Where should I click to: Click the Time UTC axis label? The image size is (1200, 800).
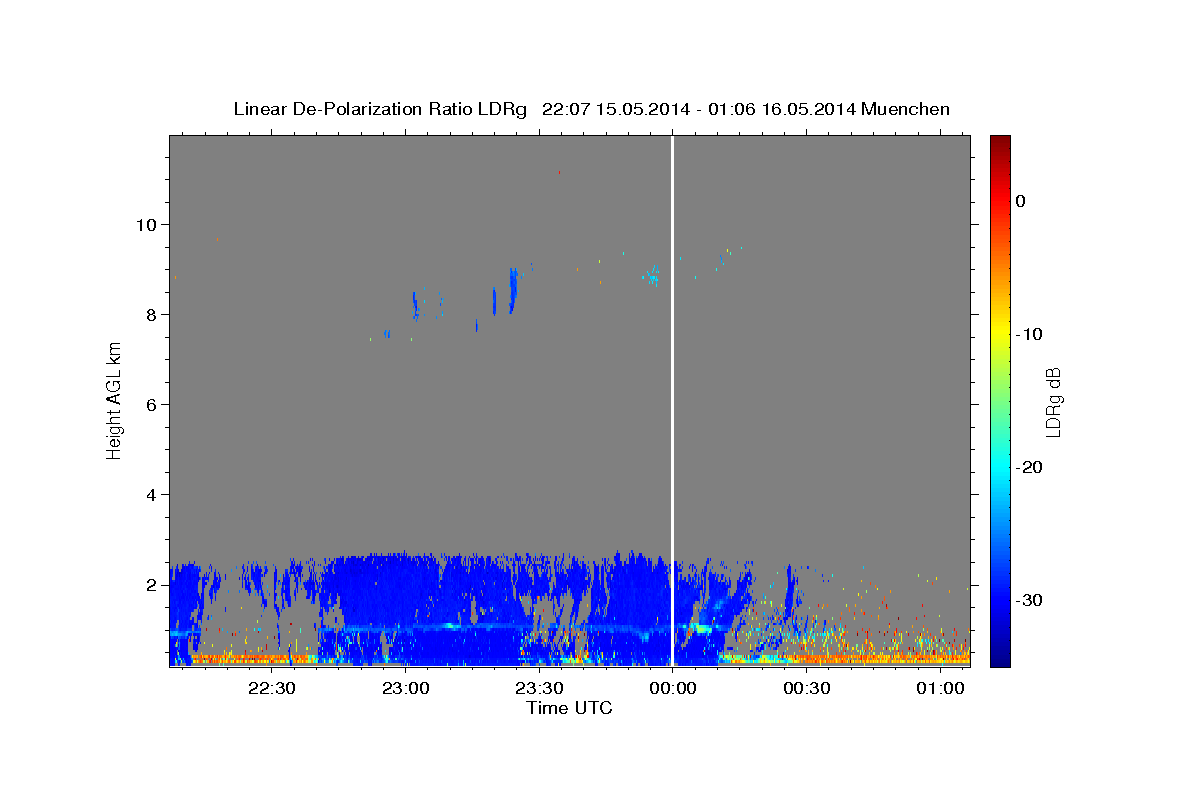point(570,708)
